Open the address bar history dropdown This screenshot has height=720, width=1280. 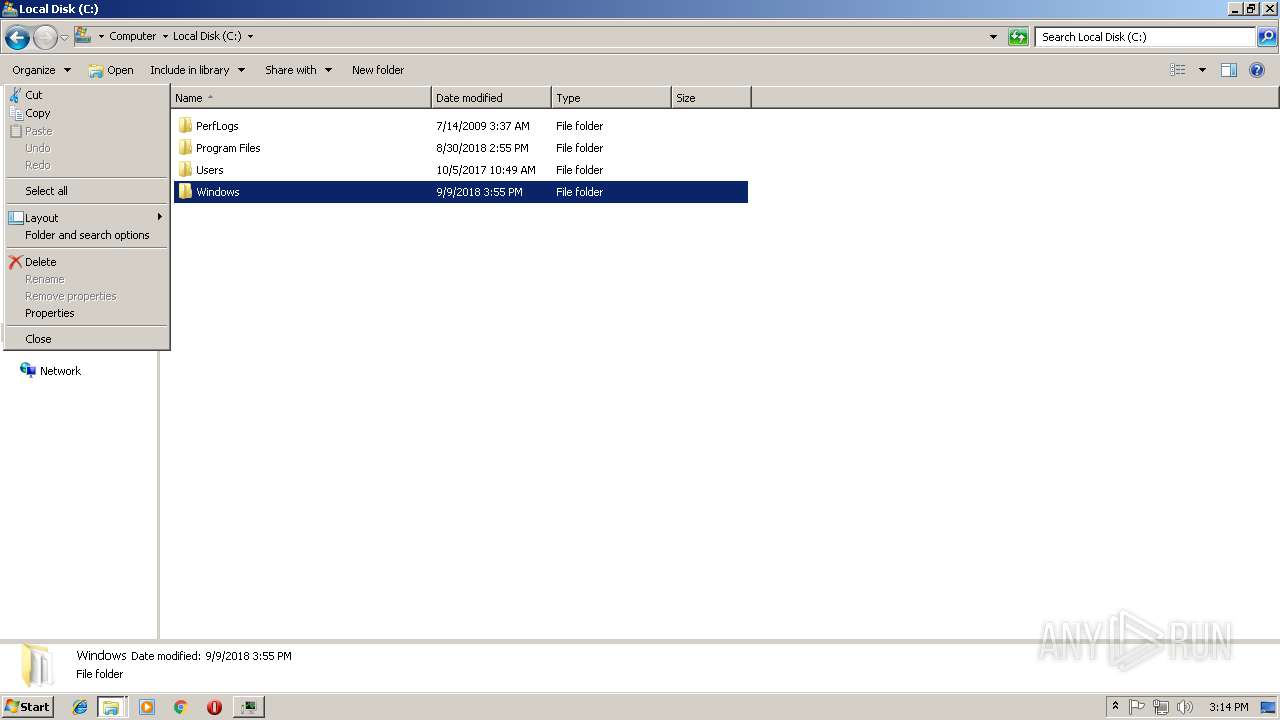993,37
